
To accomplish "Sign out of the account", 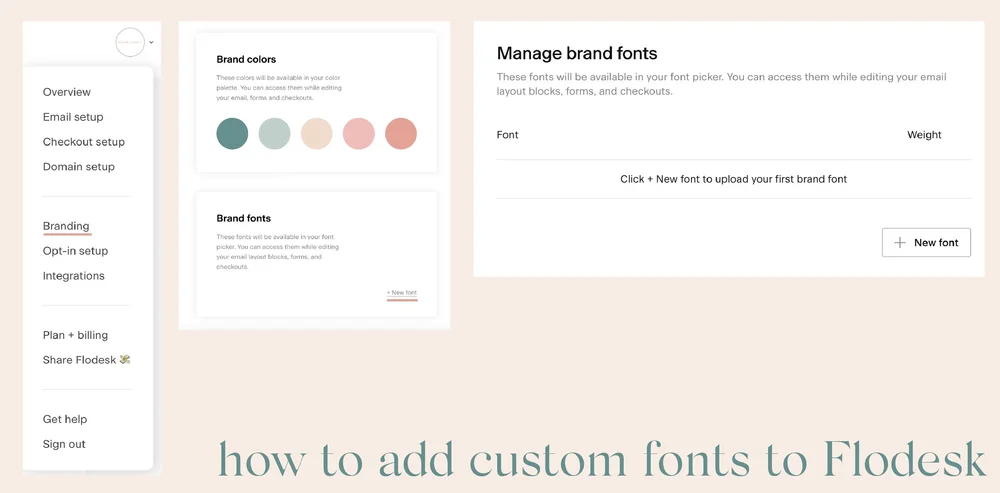I will 64,444.
